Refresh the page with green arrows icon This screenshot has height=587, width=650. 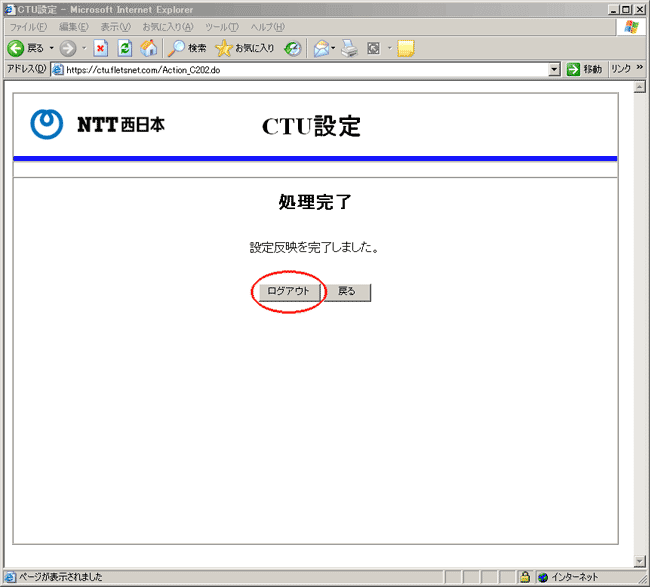[125, 49]
